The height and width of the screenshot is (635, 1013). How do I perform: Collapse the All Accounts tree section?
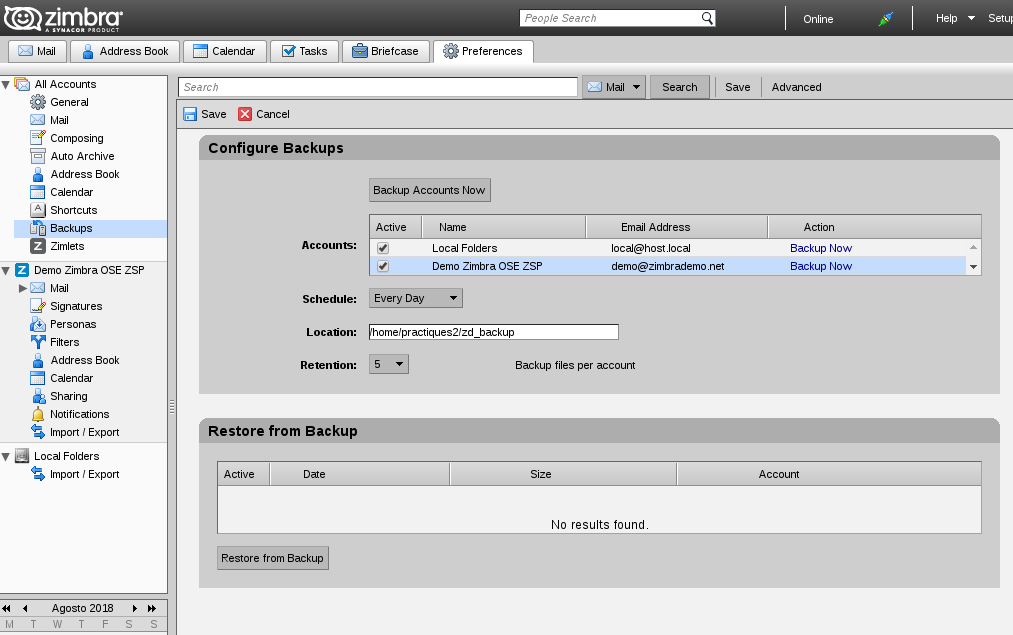tap(6, 84)
